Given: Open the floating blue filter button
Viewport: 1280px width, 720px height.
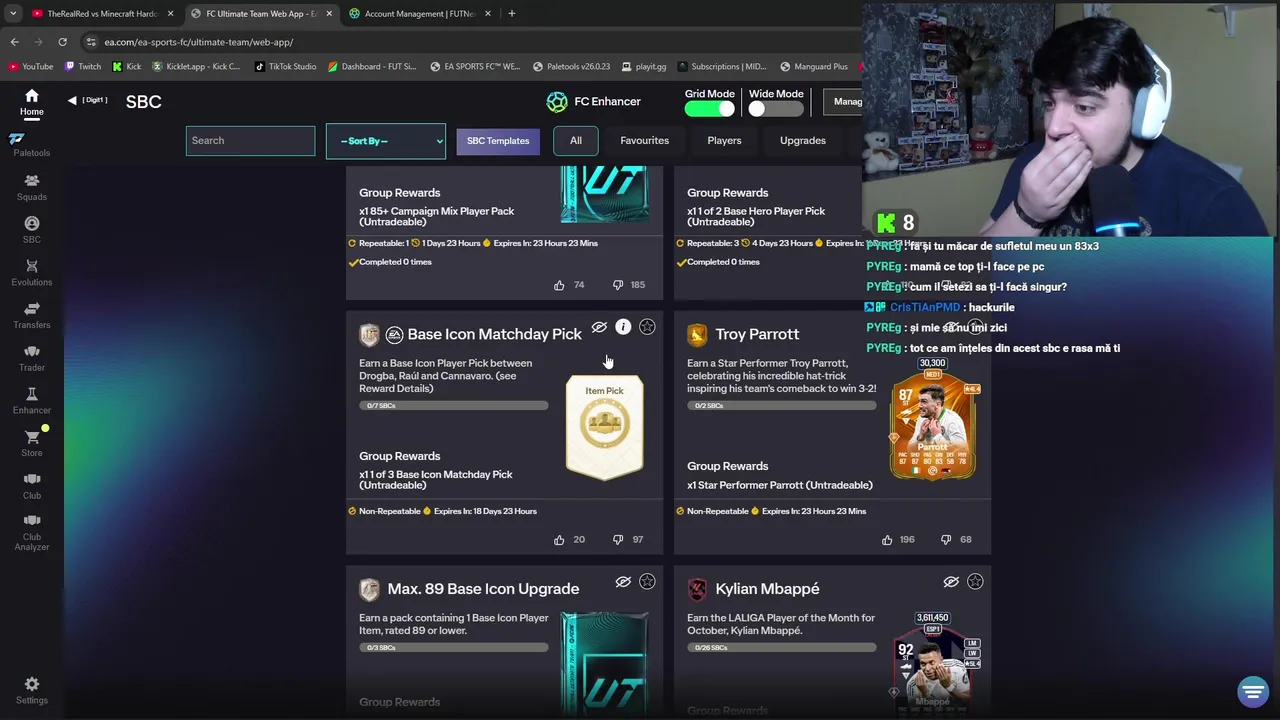Looking at the screenshot, I should click(1253, 691).
